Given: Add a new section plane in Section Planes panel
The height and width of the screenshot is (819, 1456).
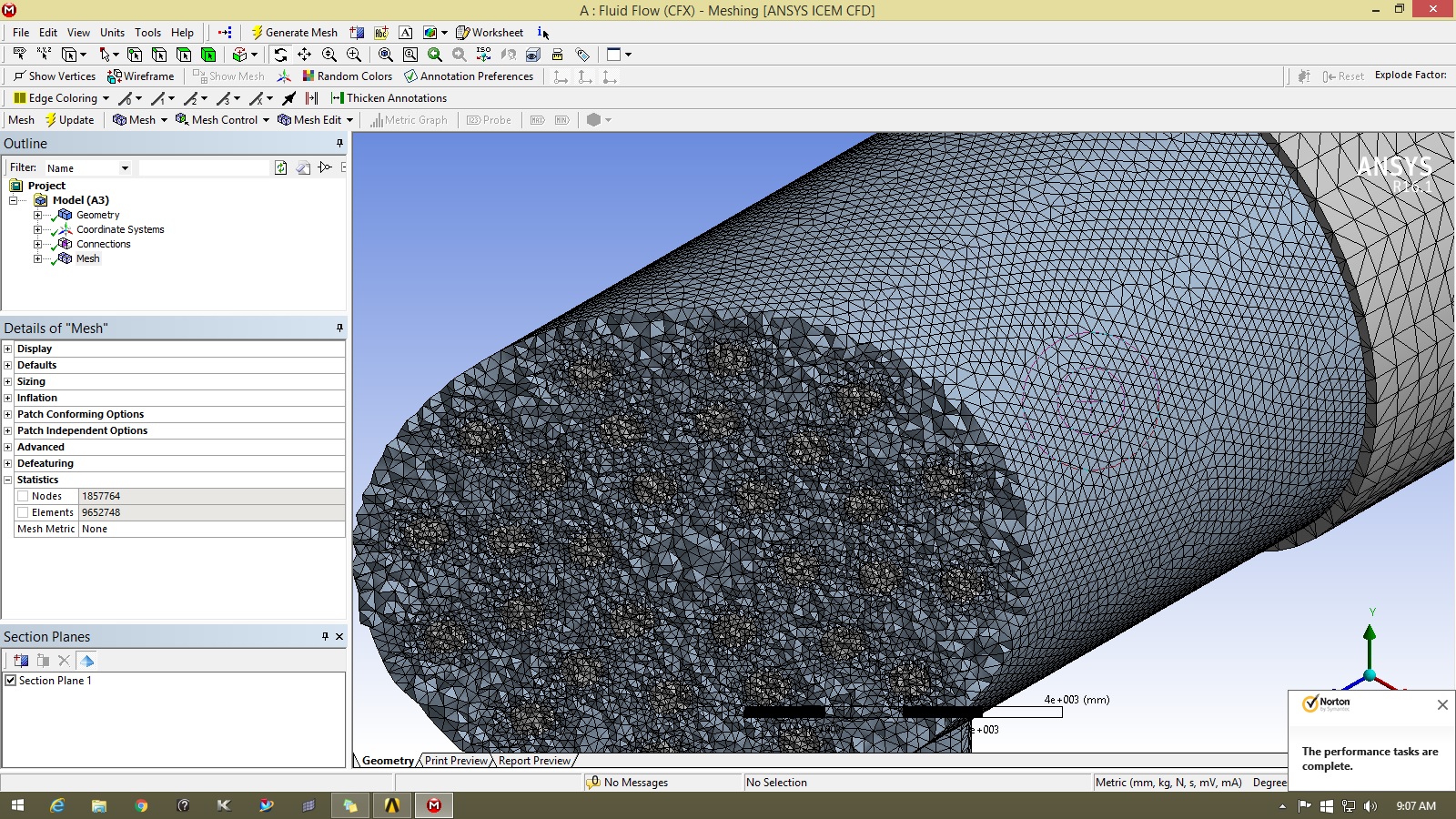Looking at the screenshot, I should [21, 661].
